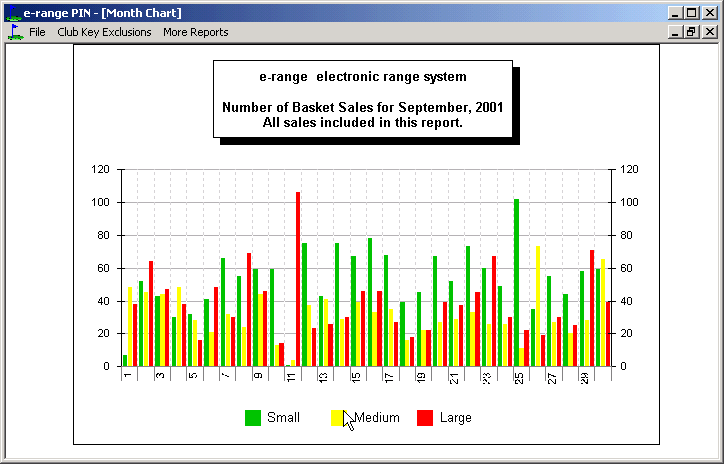Click the yellow Medium legend swatch
This screenshot has height=464, width=724.
click(x=338, y=418)
